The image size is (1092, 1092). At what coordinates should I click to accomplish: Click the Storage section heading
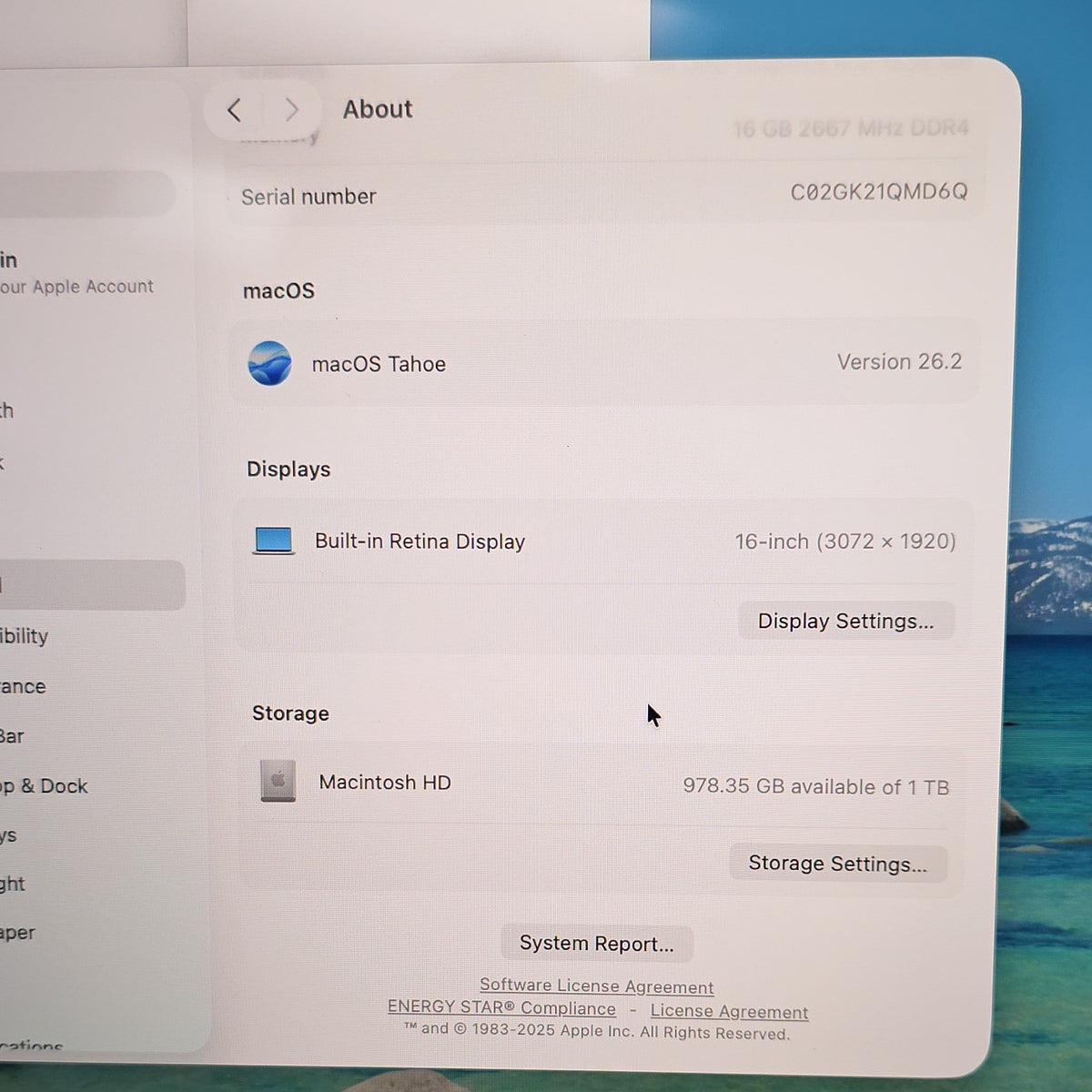(290, 713)
